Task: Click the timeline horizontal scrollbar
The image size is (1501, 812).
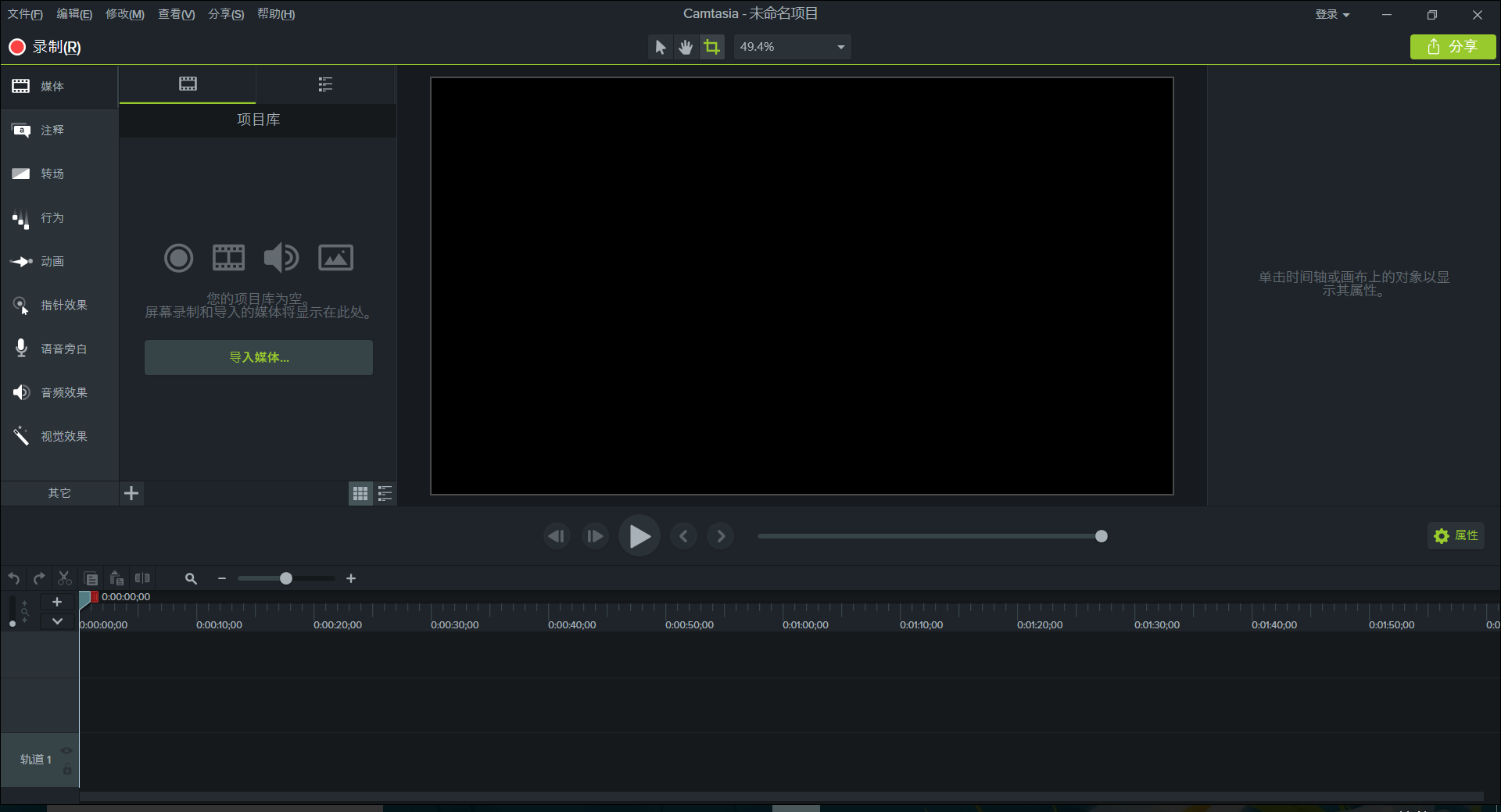Action: point(782,796)
